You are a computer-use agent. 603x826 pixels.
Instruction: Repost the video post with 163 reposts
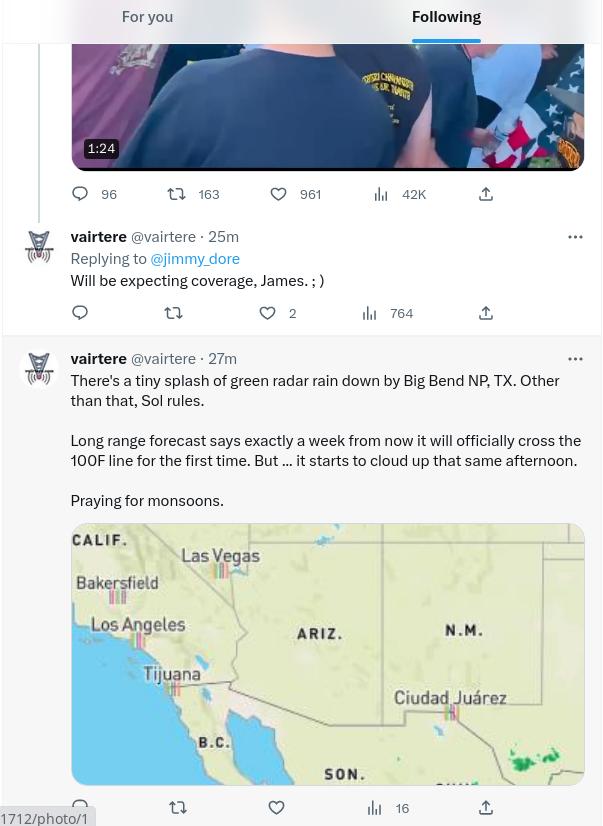176,194
